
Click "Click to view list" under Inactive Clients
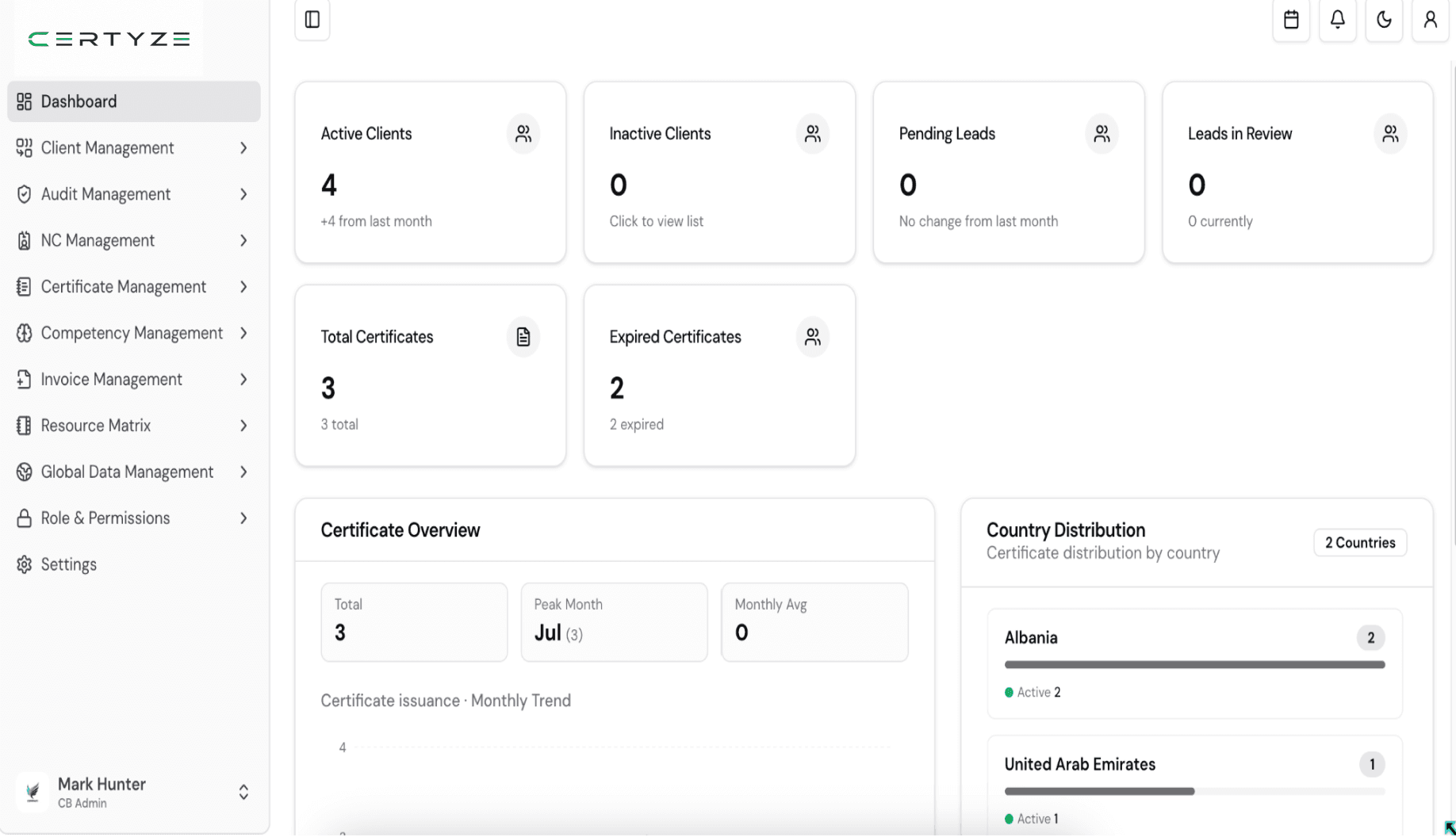click(656, 221)
